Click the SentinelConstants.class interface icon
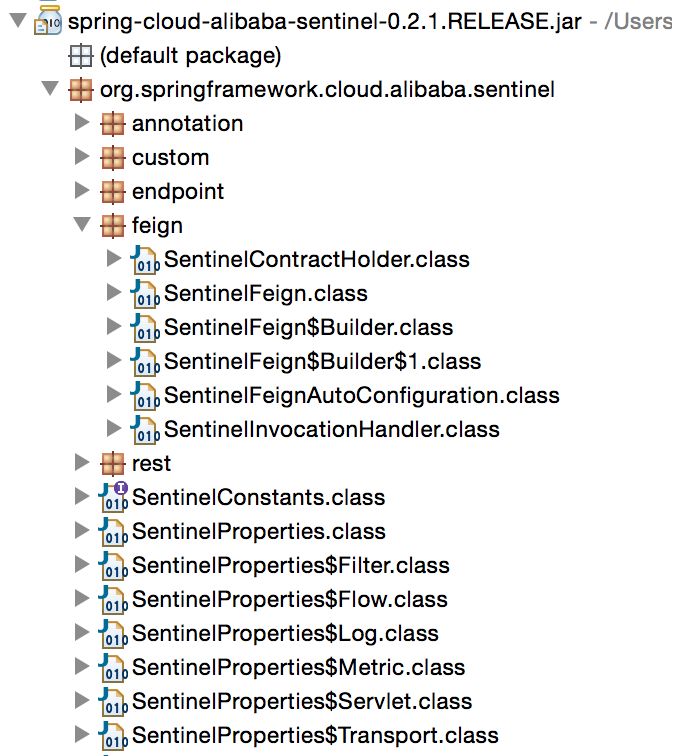The image size is (674, 756). pyautogui.click(x=114, y=497)
